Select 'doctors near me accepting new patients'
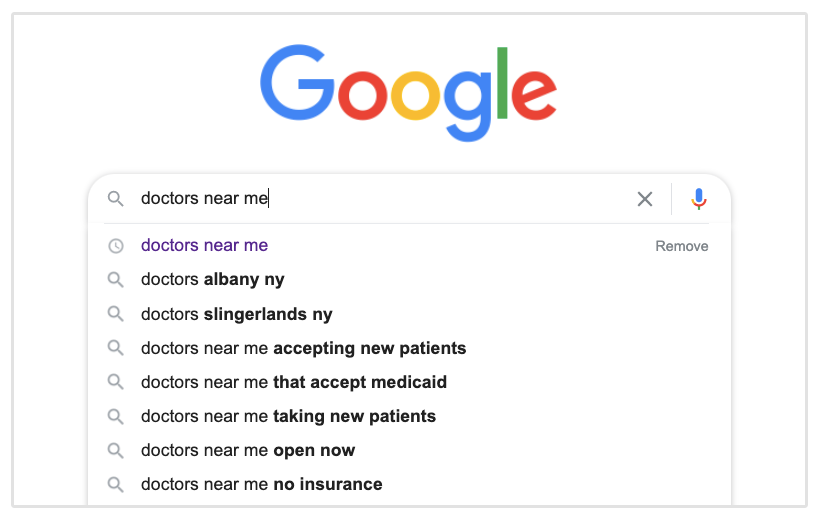This screenshot has width=820, height=520. click(304, 348)
